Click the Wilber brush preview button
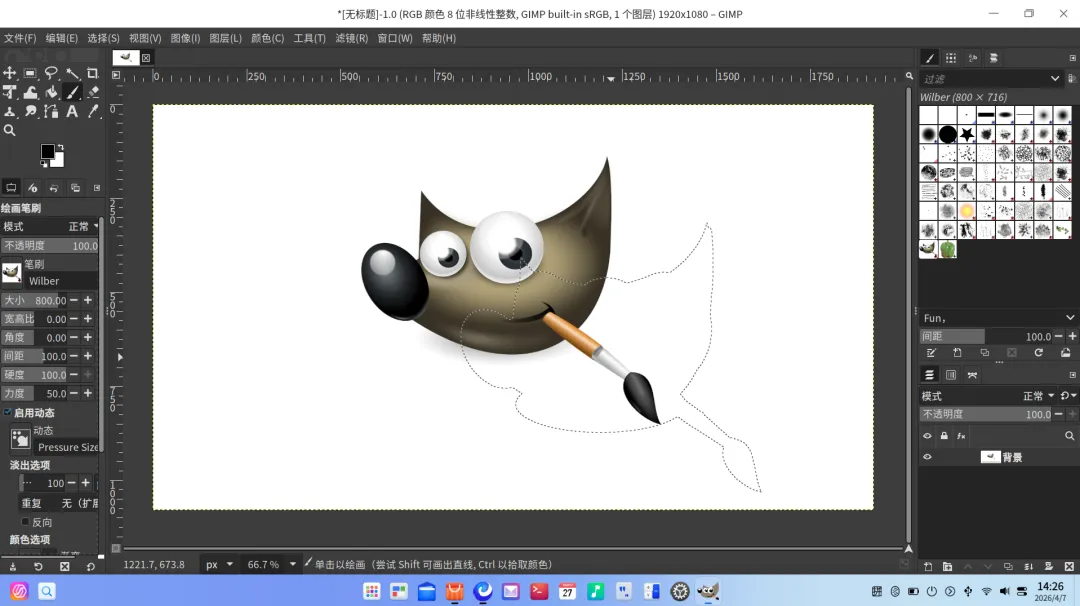The width and height of the screenshot is (1080, 606). point(11,273)
